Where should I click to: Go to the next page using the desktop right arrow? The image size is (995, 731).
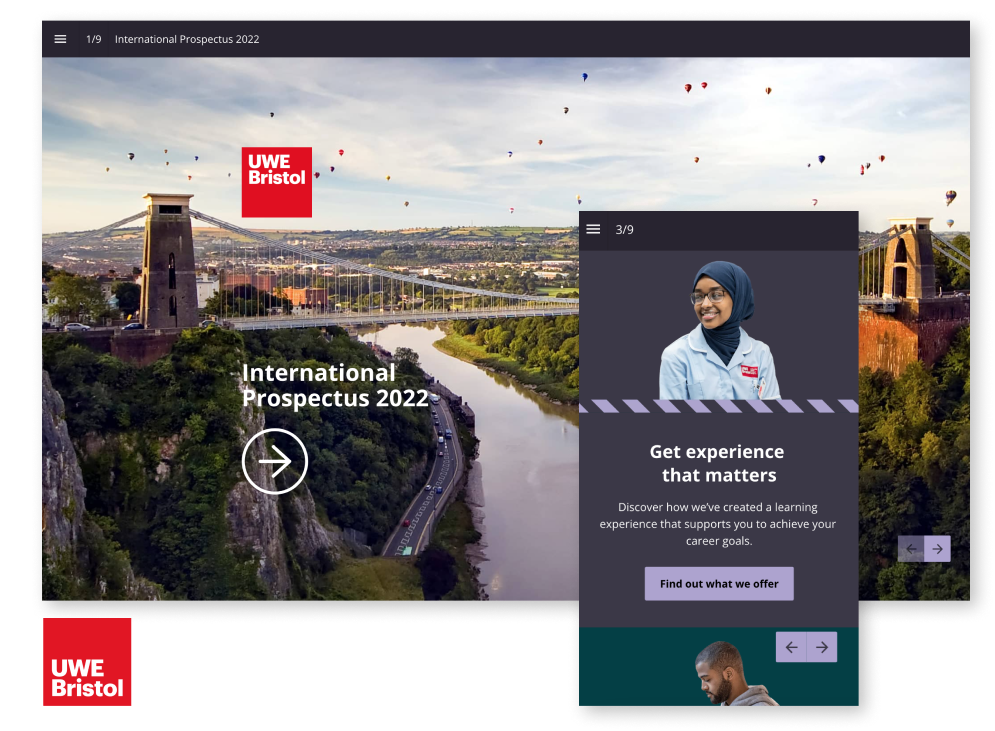pos(937,548)
